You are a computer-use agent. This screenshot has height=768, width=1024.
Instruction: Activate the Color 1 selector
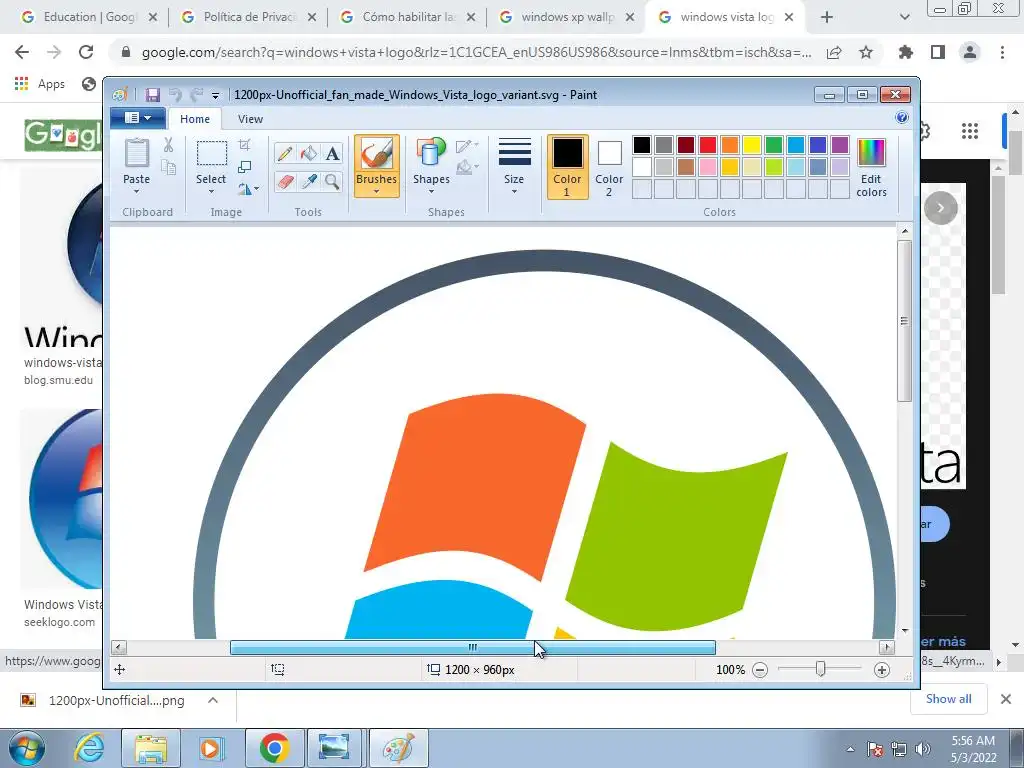[x=568, y=167]
